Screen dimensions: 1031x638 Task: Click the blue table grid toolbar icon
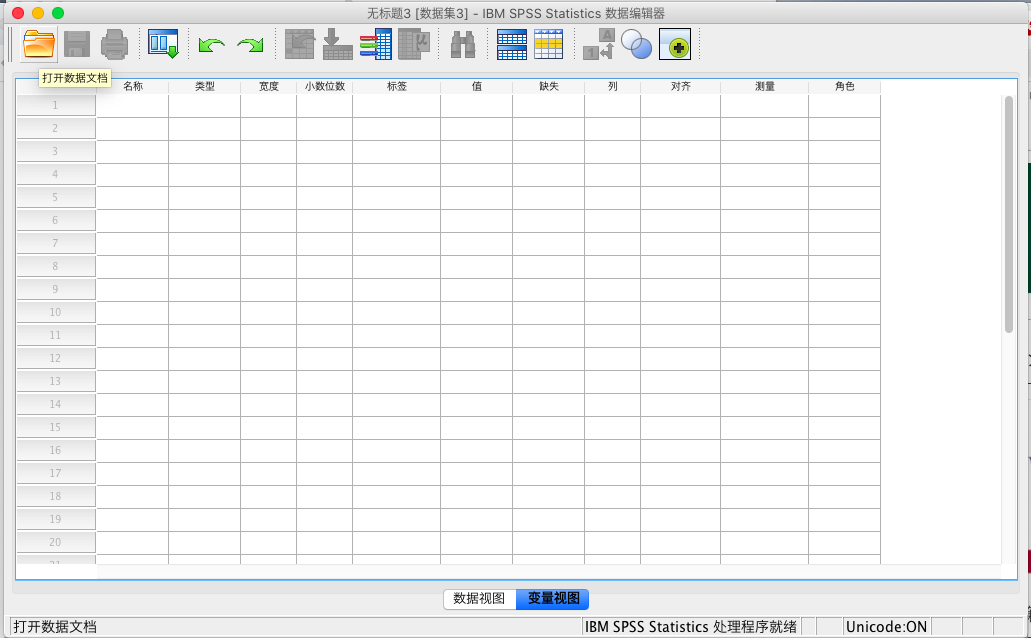pyautogui.click(x=512, y=44)
